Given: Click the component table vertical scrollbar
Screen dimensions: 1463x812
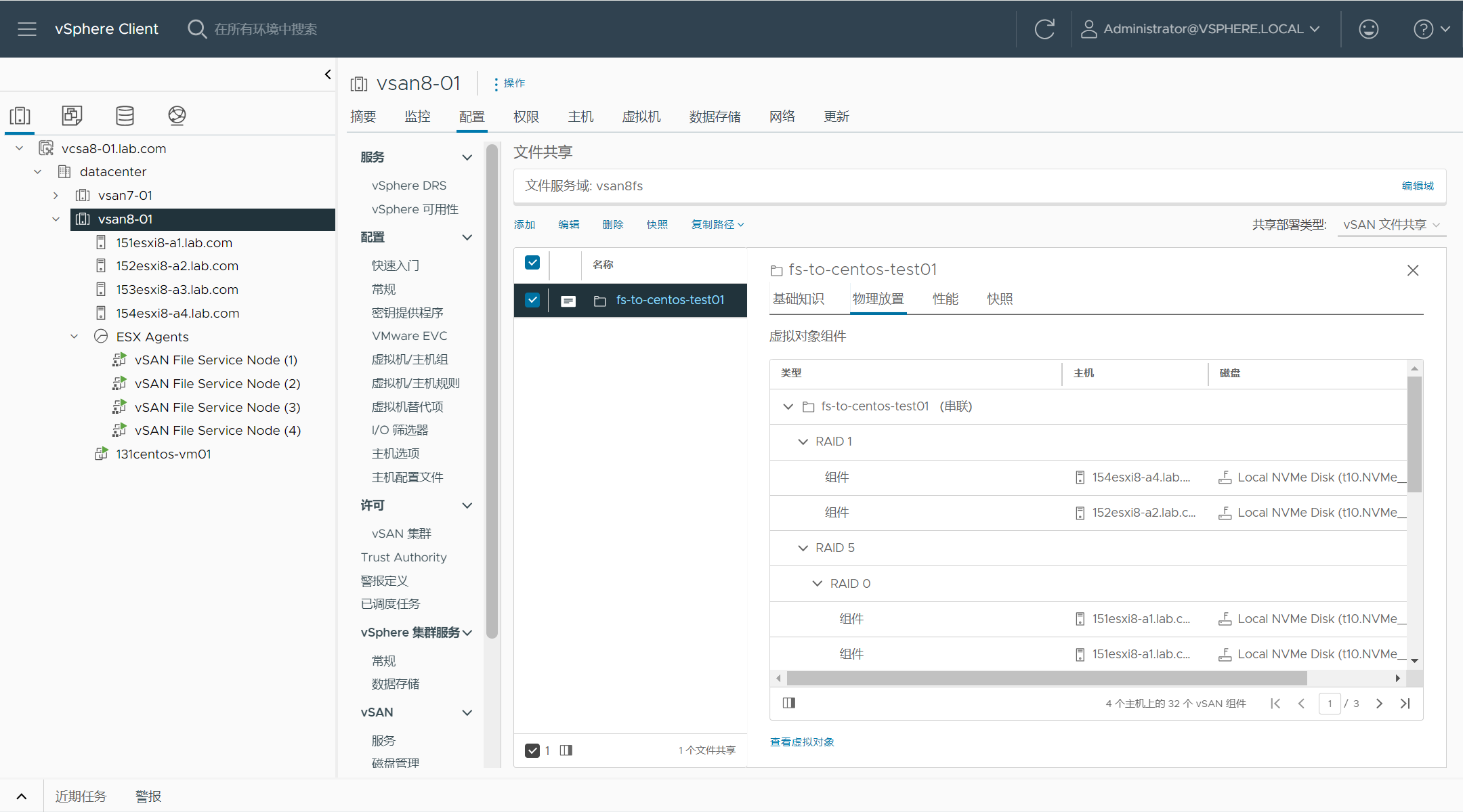Looking at the screenshot, I should coord(1414,433).
